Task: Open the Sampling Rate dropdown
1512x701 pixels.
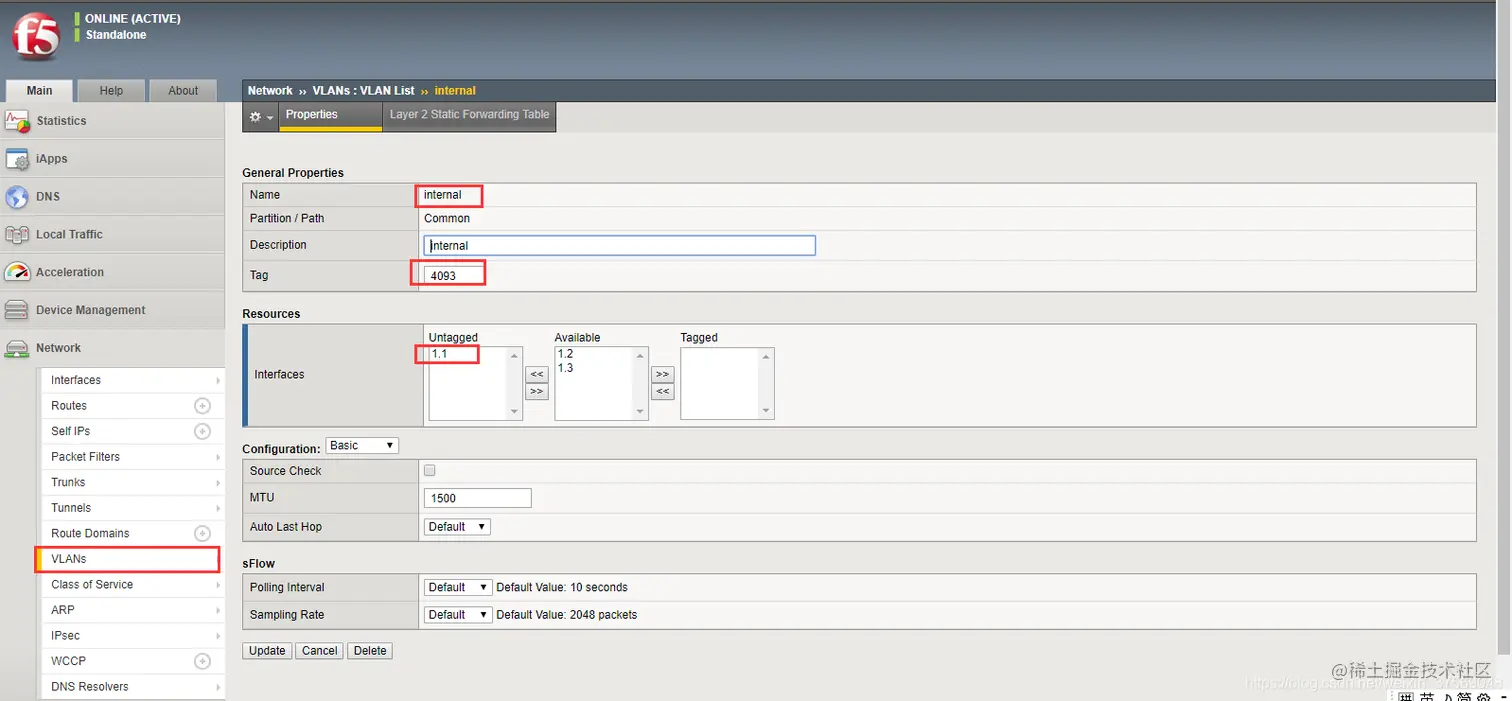Action: coord(458,615)
